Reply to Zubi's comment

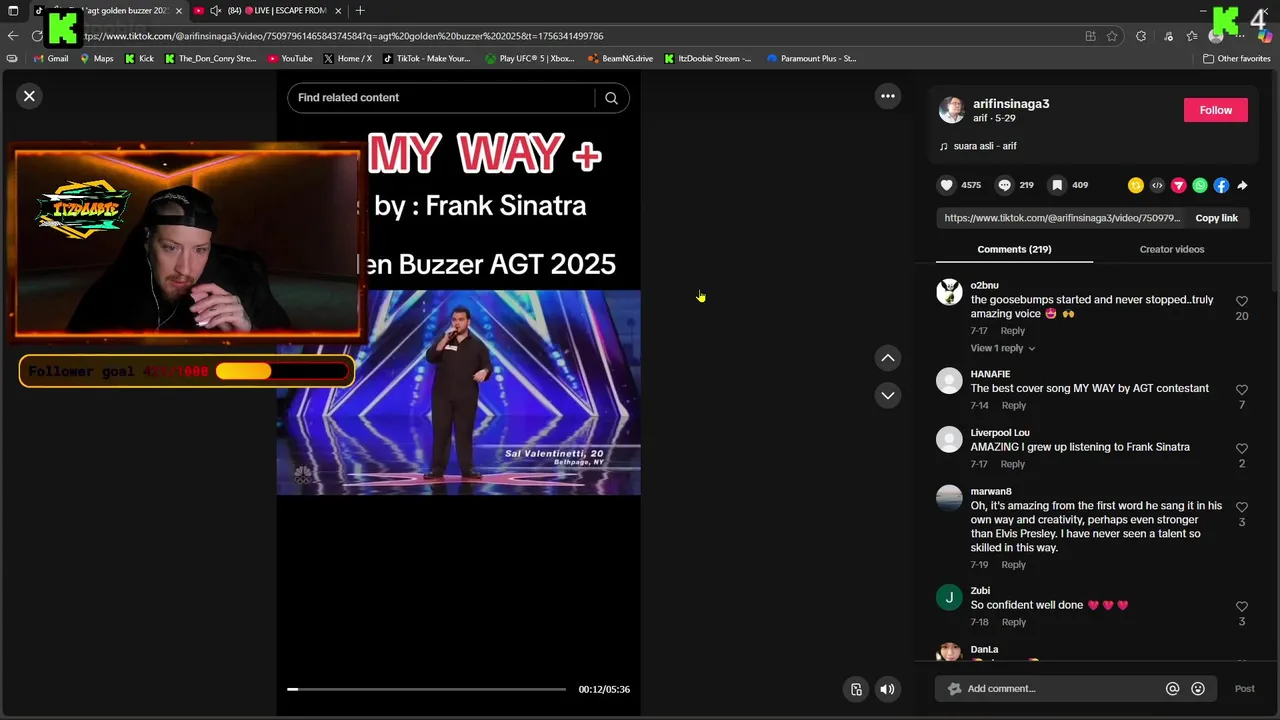pos(1014,622)
